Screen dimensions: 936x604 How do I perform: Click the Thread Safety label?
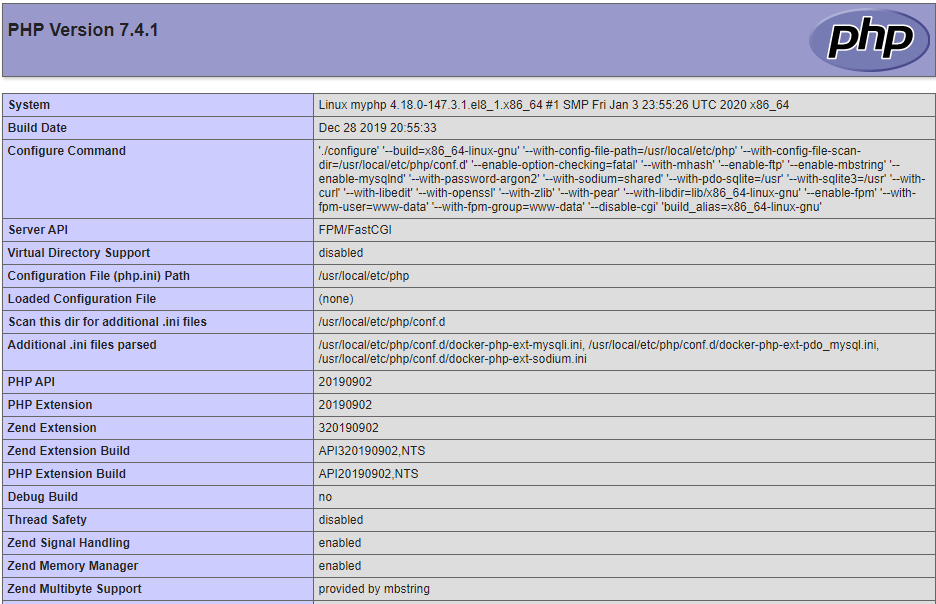pos(47,520)
